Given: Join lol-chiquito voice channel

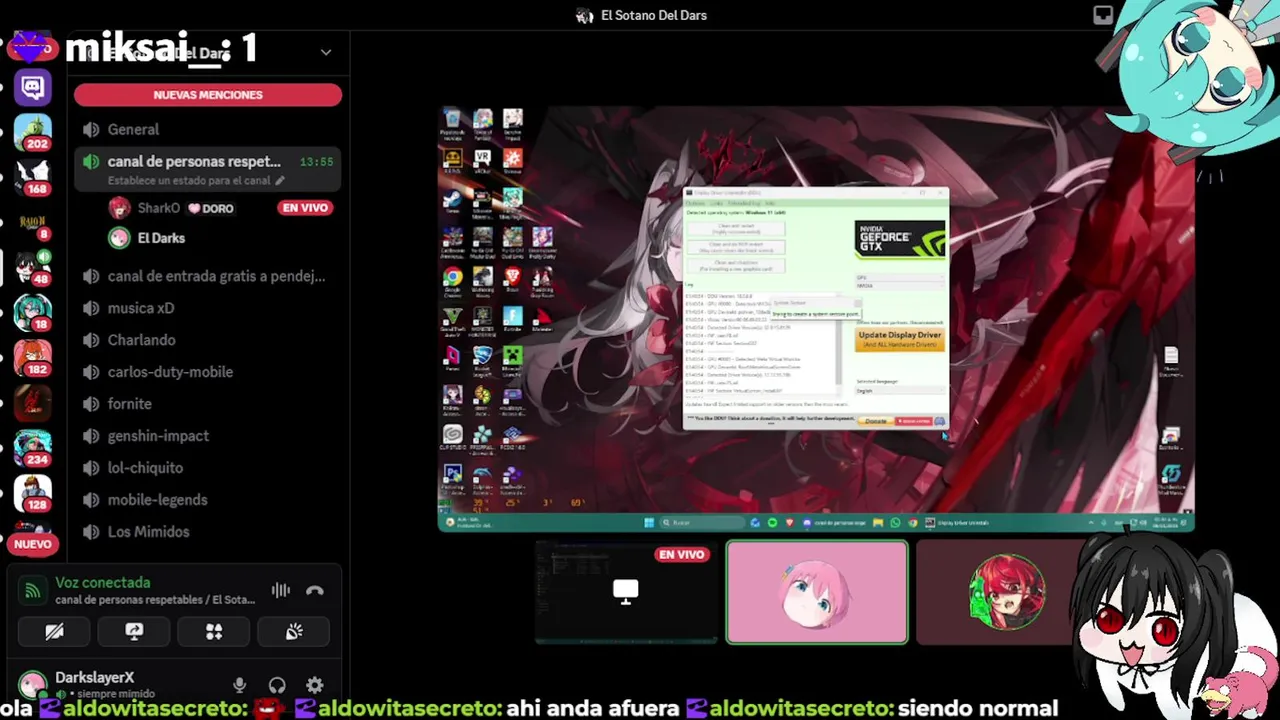Looking at the screenshot, I should click(208, 468).
